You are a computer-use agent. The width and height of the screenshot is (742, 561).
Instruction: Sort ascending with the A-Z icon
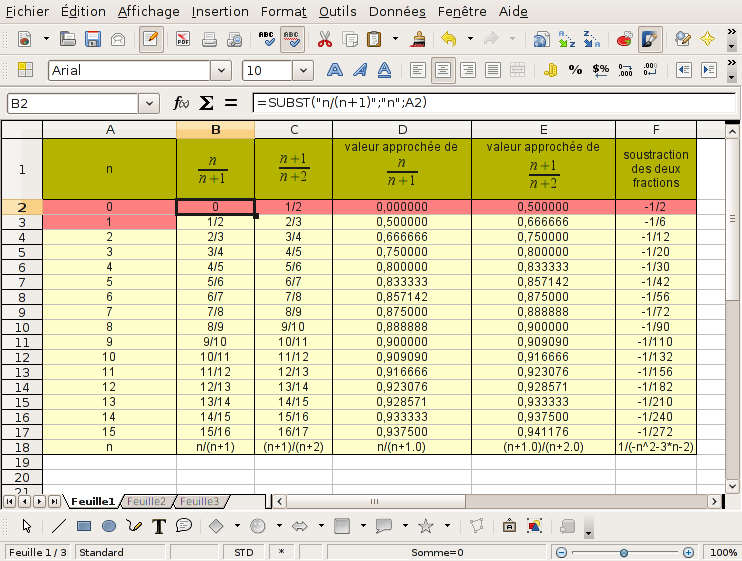click(567, 40)
